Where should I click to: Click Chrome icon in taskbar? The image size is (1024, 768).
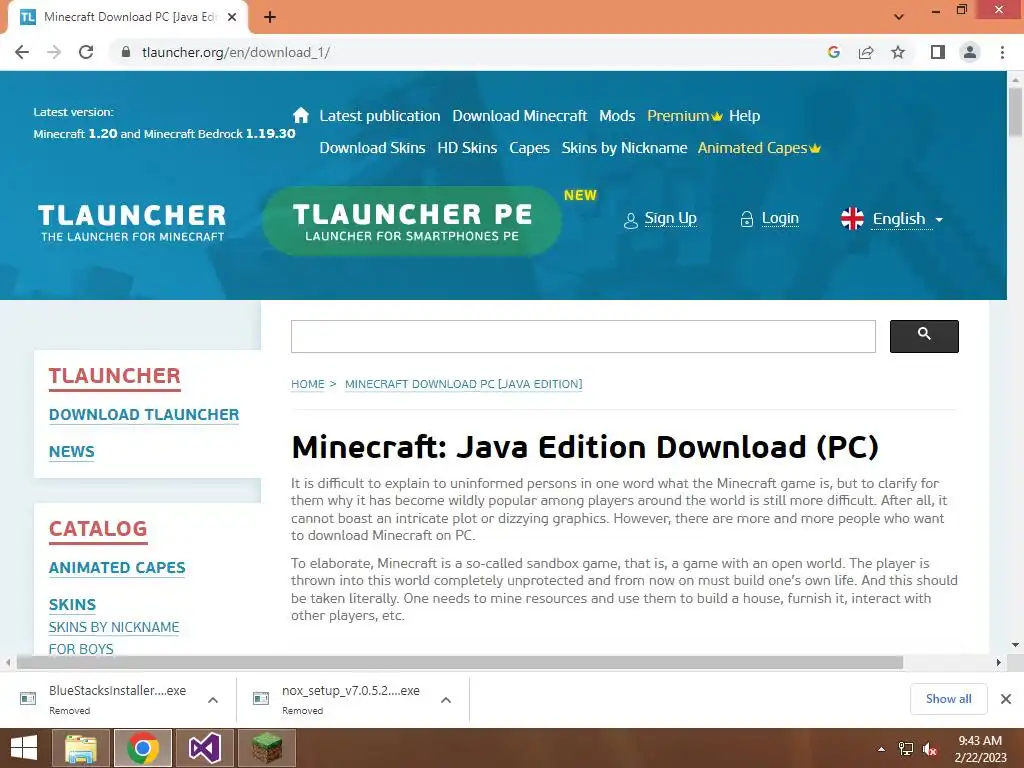click(143, 748)
